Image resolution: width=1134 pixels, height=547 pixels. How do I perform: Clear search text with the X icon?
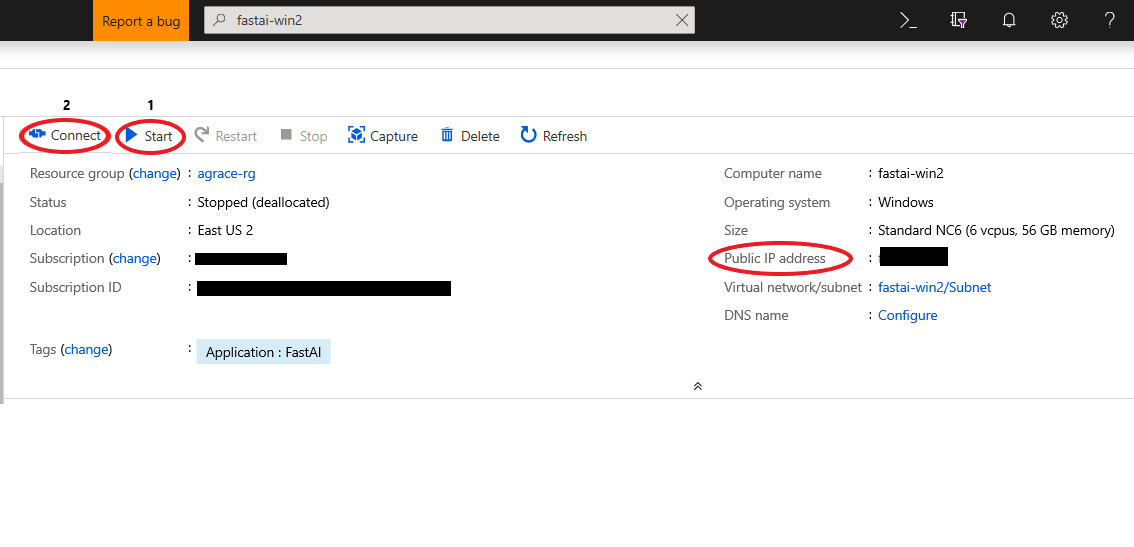(682, 20)
